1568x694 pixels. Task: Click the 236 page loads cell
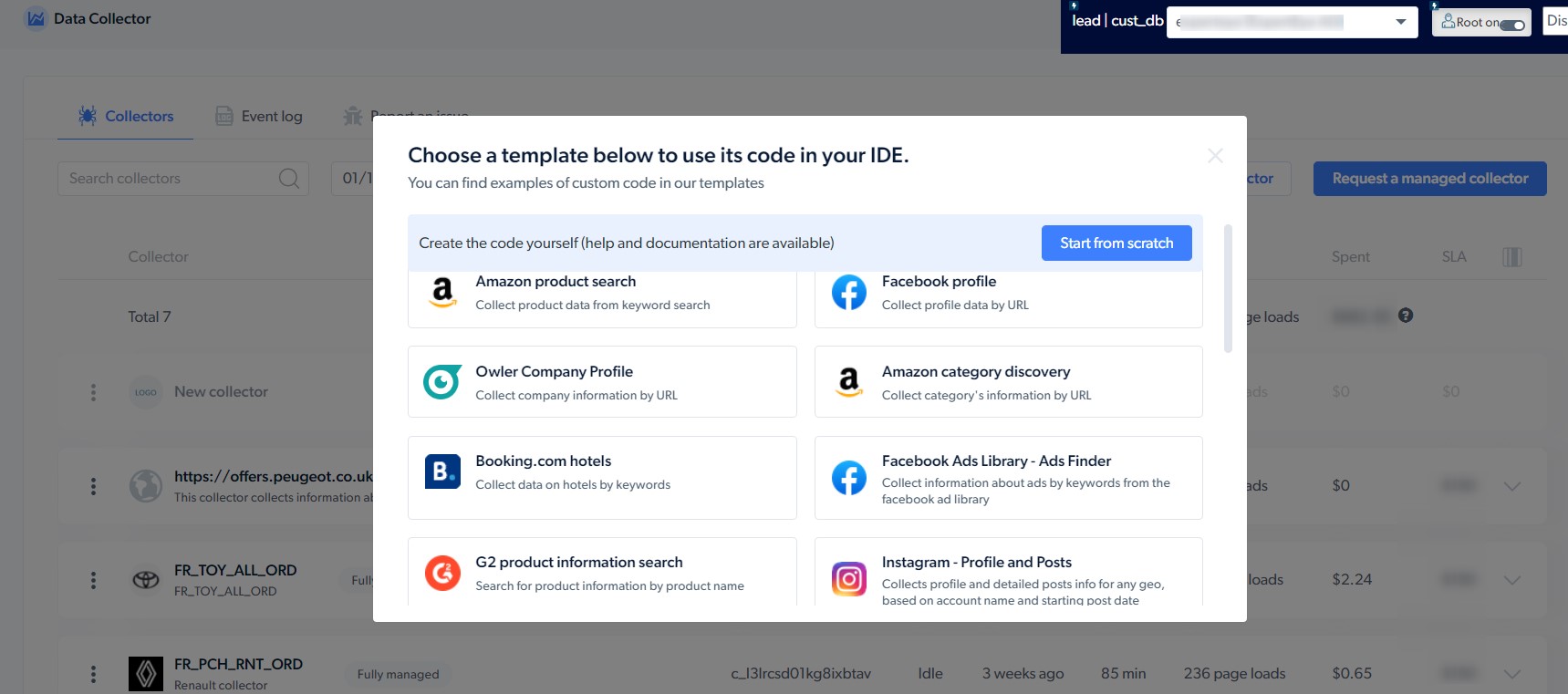1234,674
